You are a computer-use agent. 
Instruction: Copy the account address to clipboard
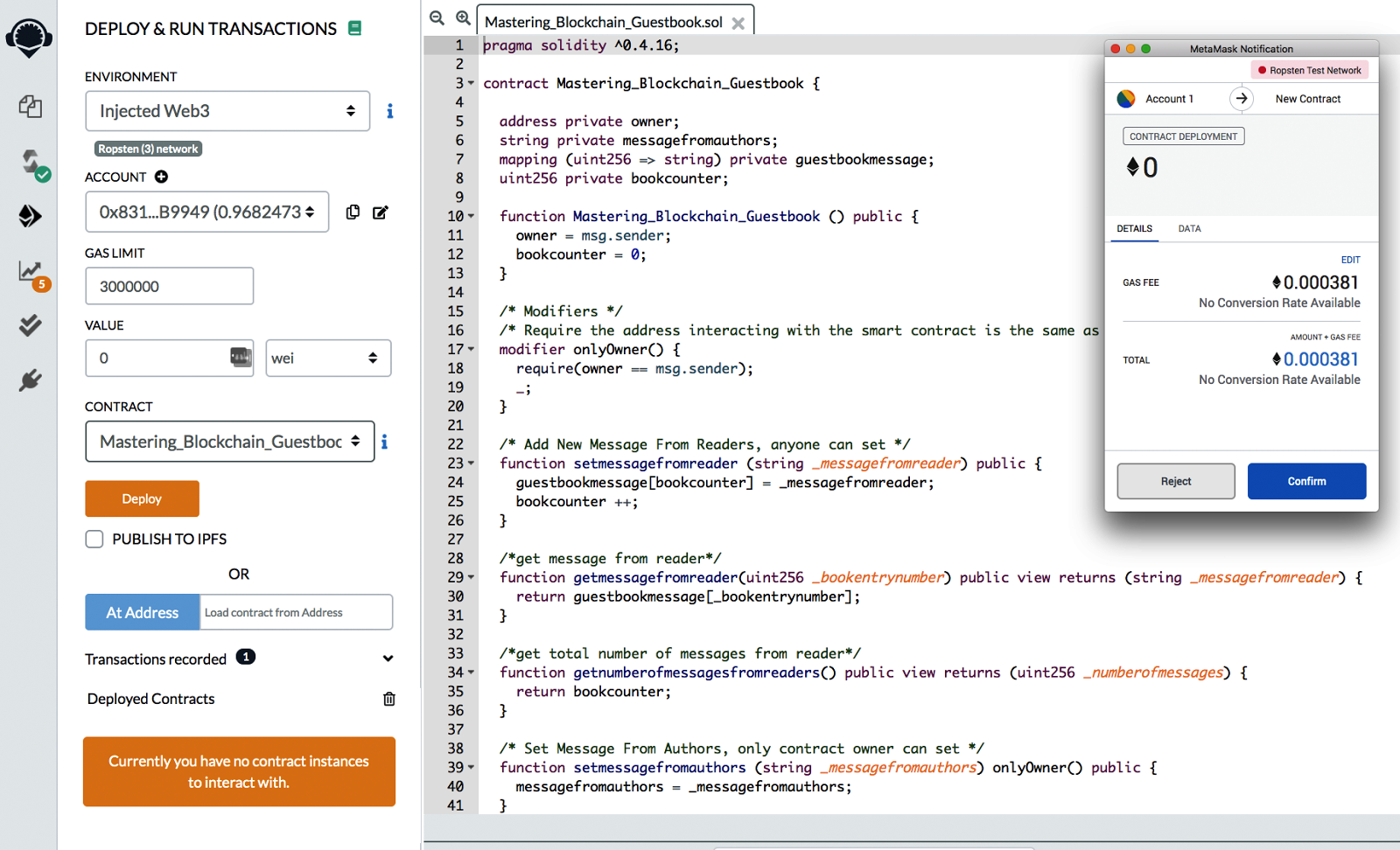click(353, 212)
